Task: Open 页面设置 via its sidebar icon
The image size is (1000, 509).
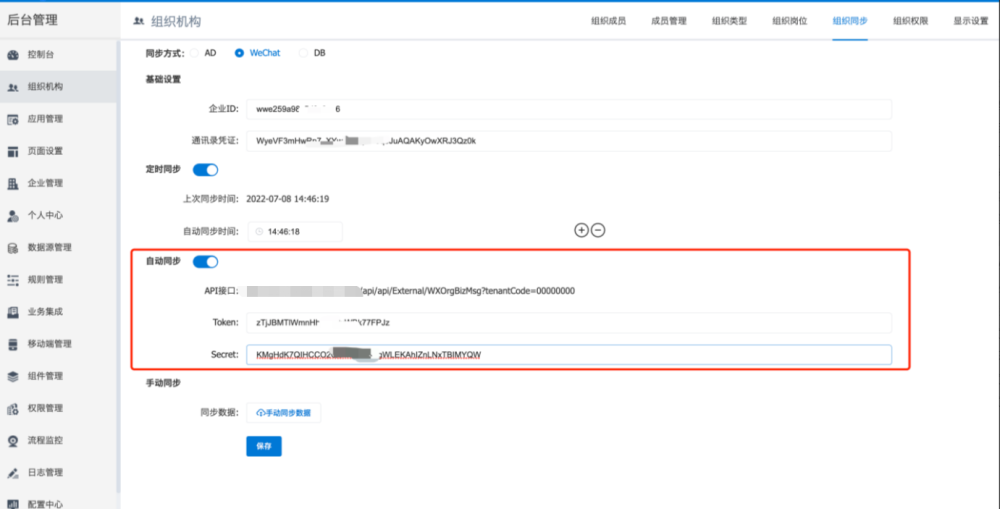Action: 13,151
